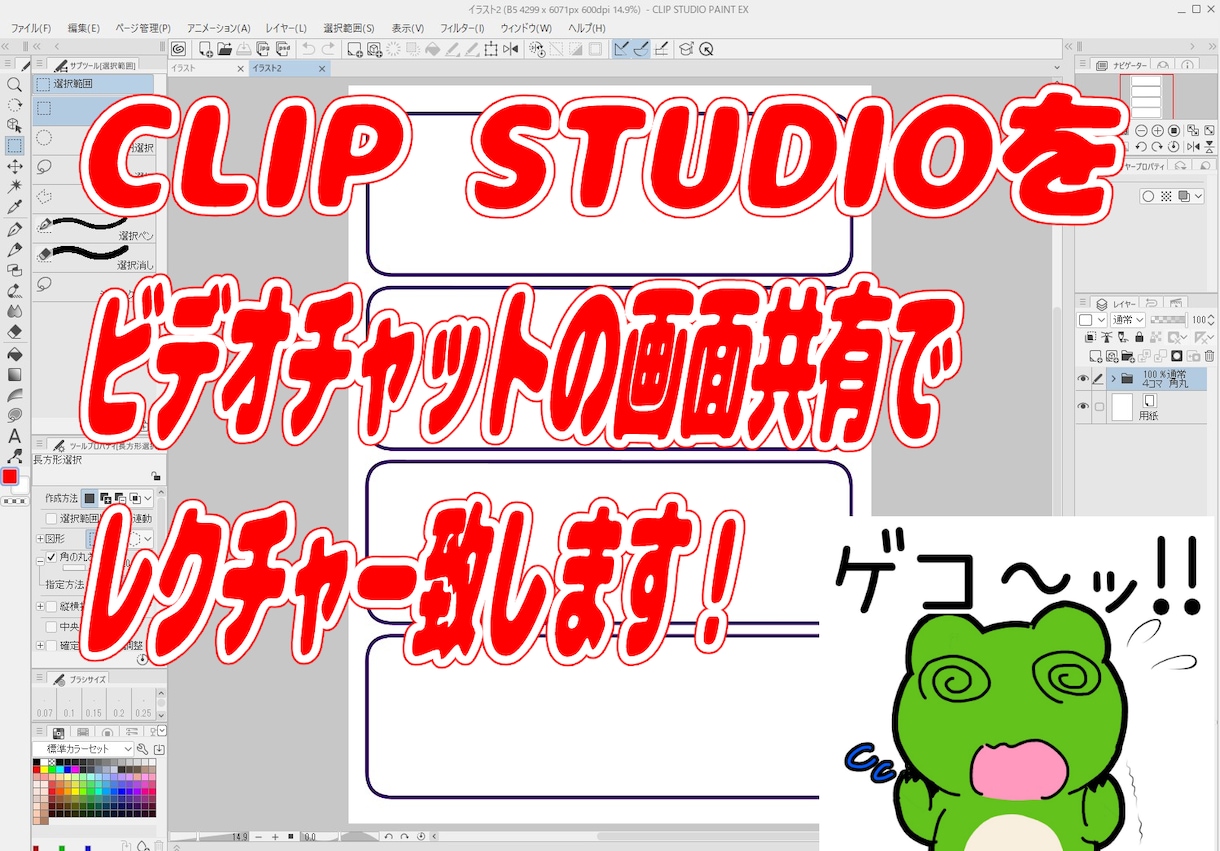Viewport: 1220px width, 851px height.
Task: Switch to the イラスト canvas tab
Action: click(x=207, y=68)
